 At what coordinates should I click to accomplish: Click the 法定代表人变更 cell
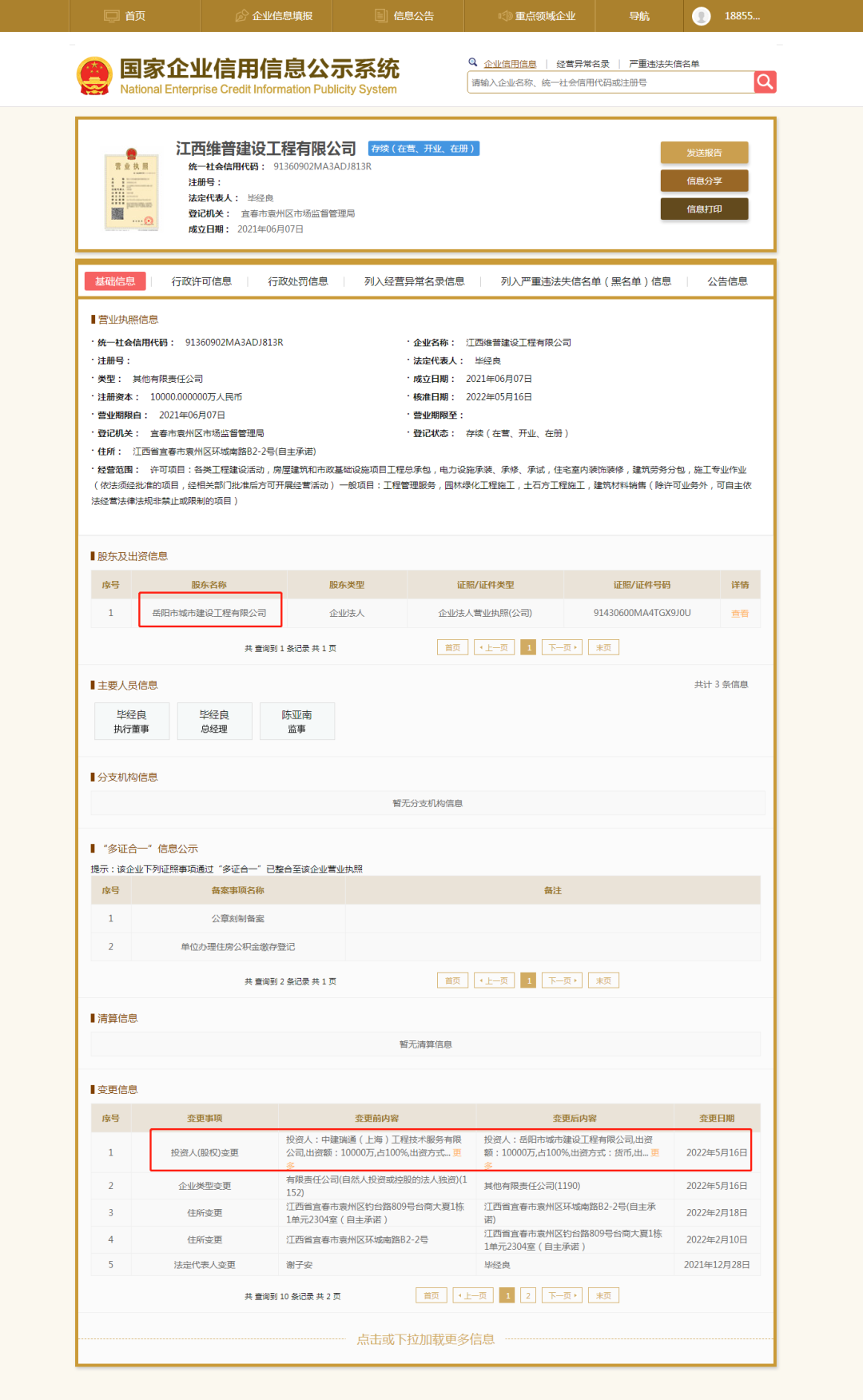[x=205, y=1265]
